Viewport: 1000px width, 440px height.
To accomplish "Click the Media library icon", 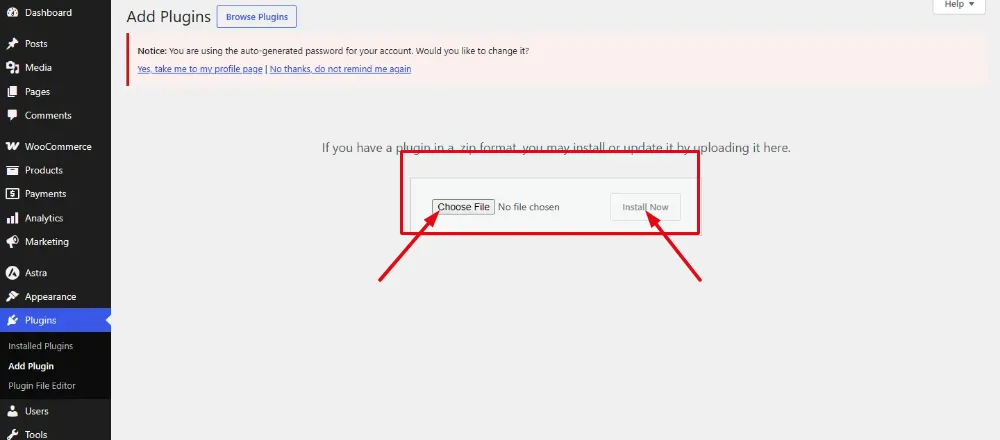I will (12, 68).
